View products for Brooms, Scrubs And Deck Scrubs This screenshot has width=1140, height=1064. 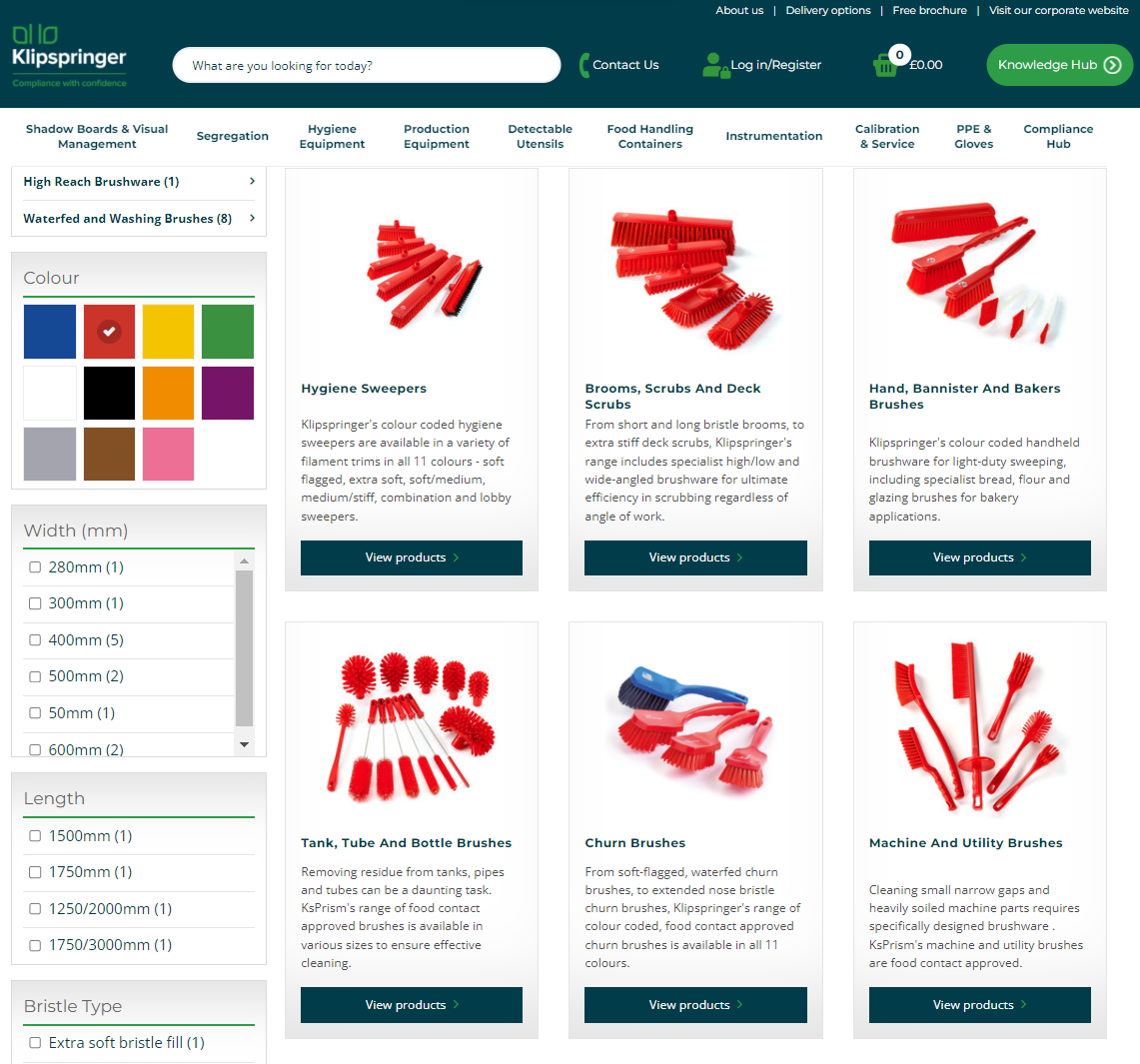[695, 557]
